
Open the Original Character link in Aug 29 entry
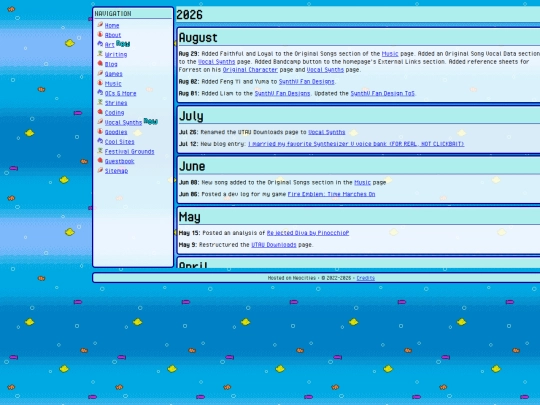(x=250, y=70)
